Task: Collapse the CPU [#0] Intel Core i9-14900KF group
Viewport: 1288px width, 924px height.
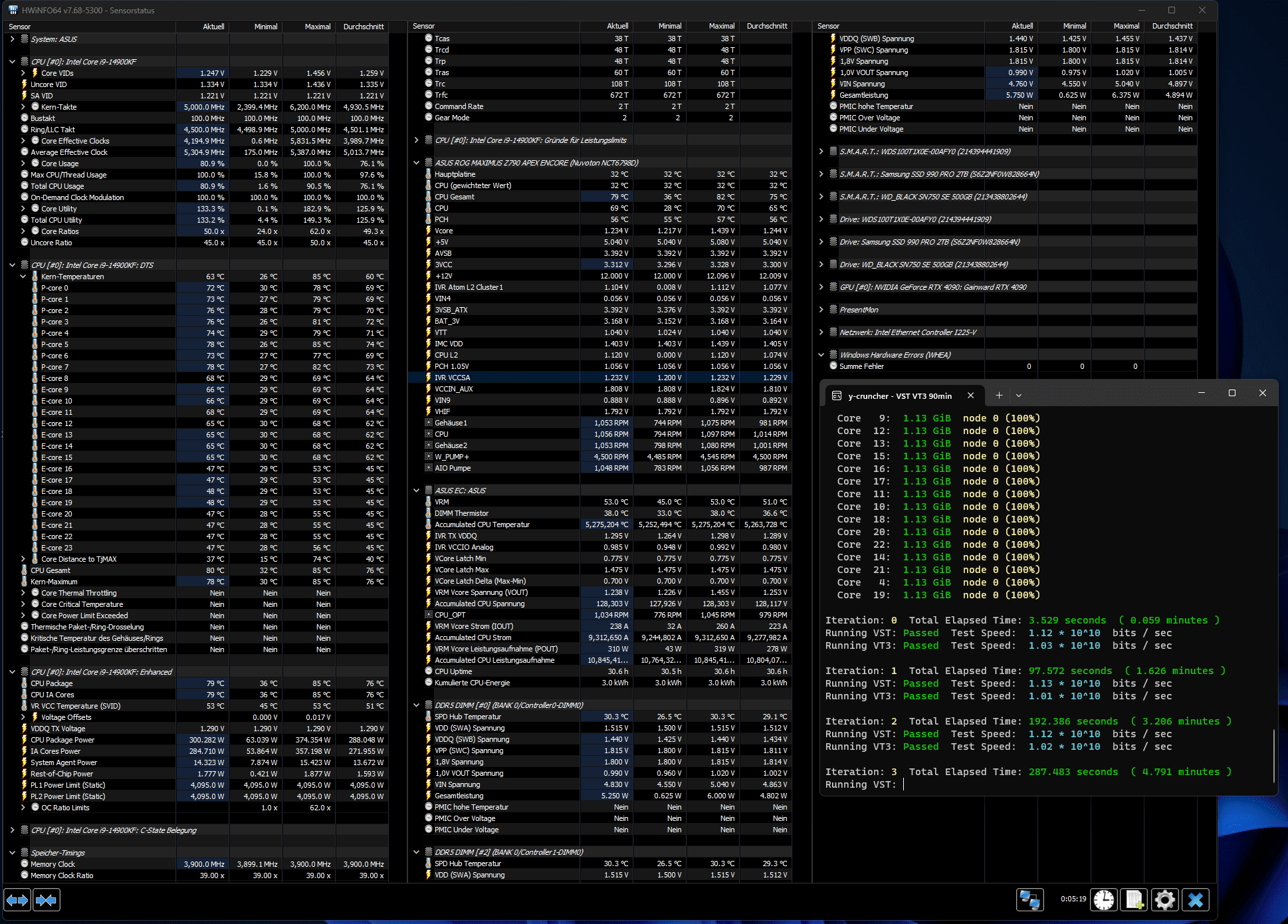Action: 12,62
